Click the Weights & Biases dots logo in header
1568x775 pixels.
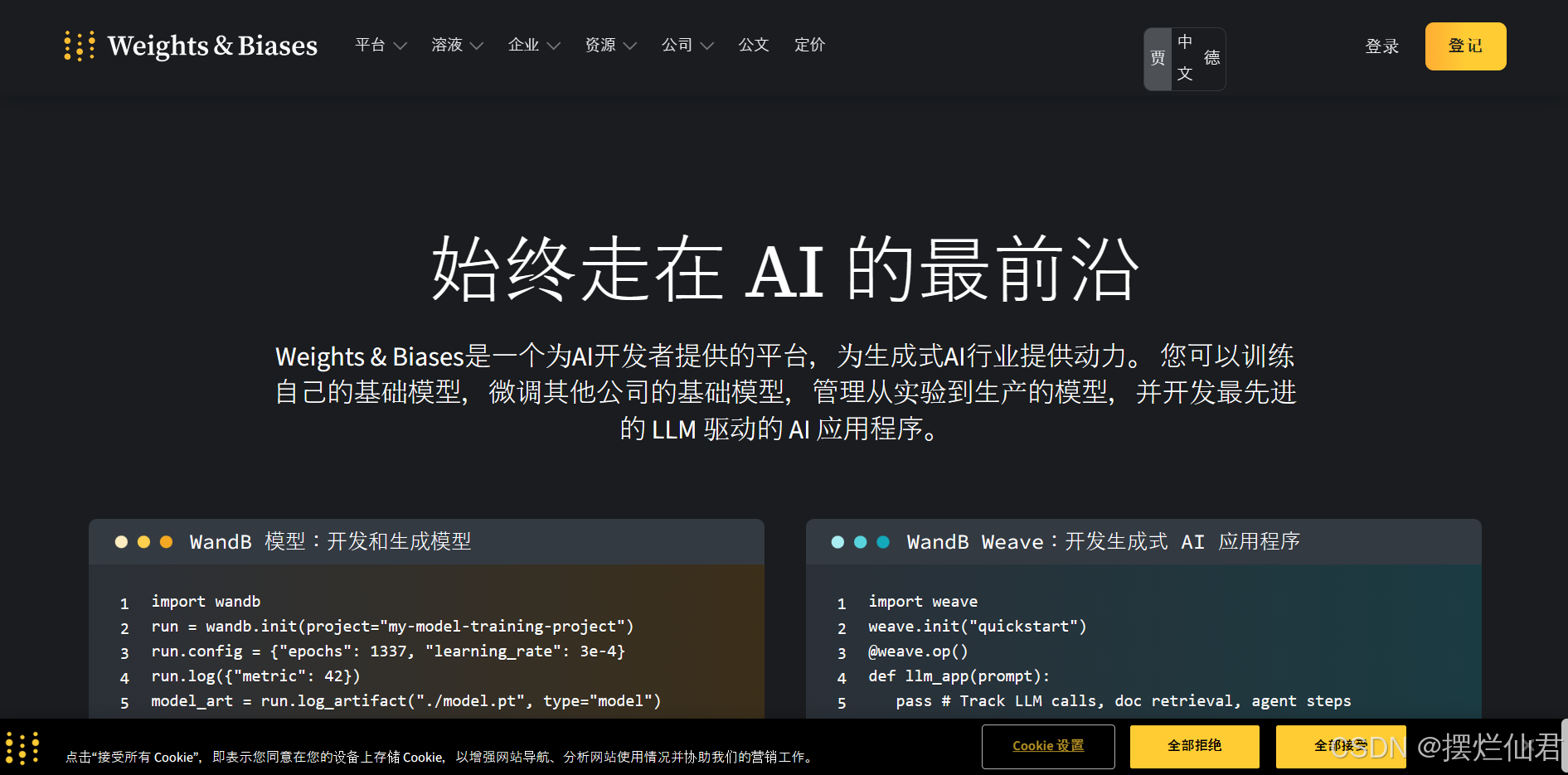pyautogui.click(x=79, y=46)
